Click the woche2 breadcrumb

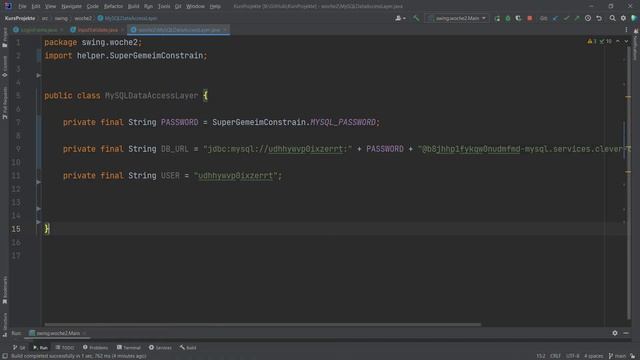(83, 18)
